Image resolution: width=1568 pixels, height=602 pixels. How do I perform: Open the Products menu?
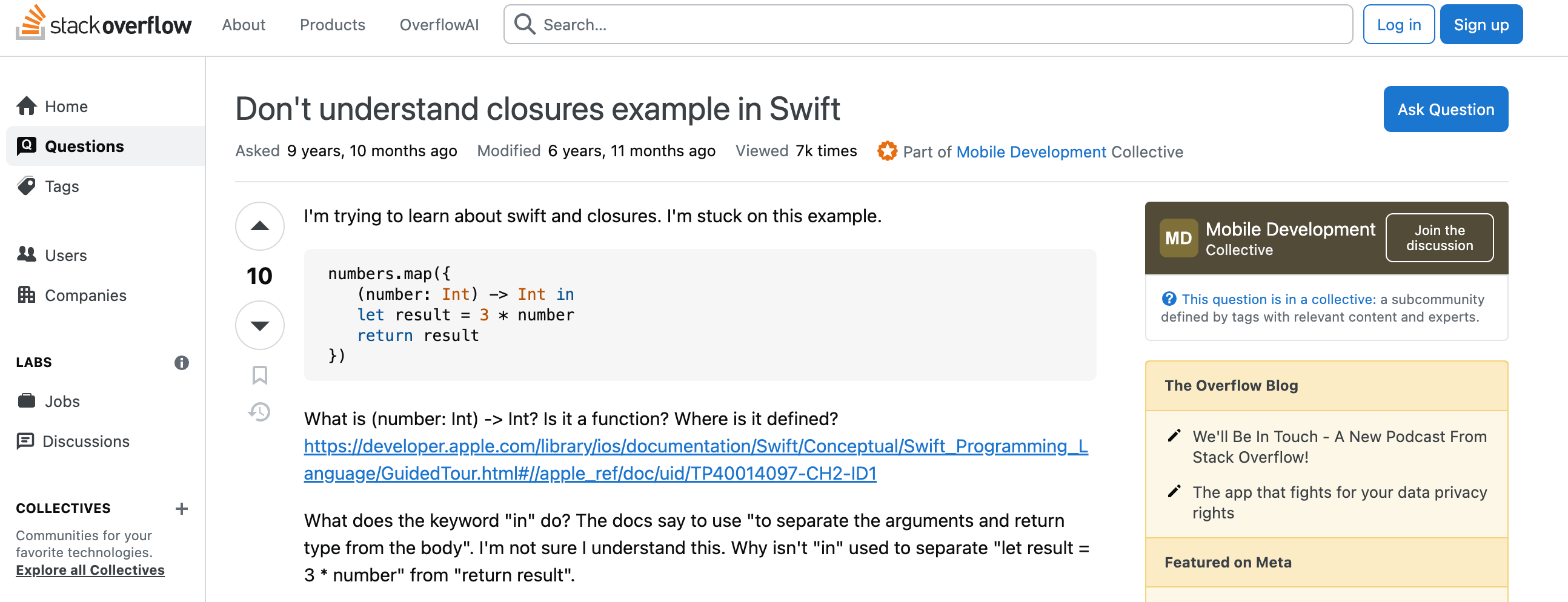coord(333,24)
